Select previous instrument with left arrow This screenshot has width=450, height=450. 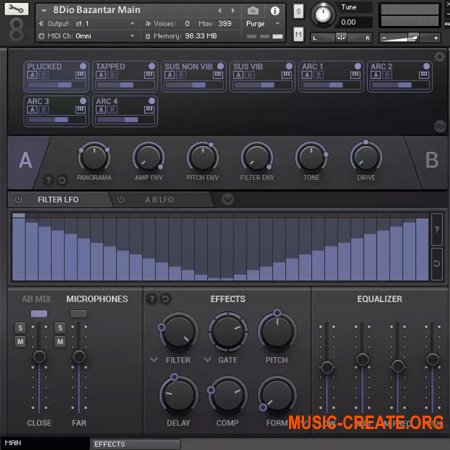tap(219, 11)
